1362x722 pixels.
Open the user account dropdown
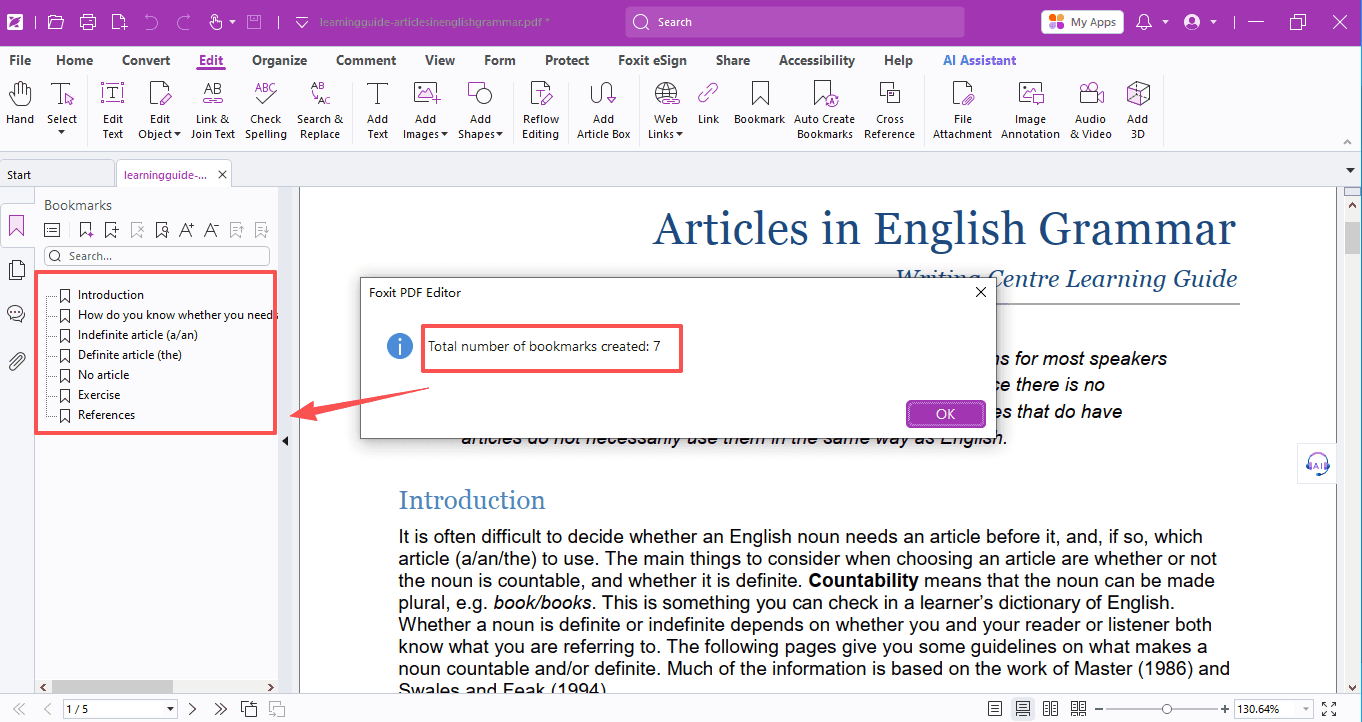(1214, 22)
